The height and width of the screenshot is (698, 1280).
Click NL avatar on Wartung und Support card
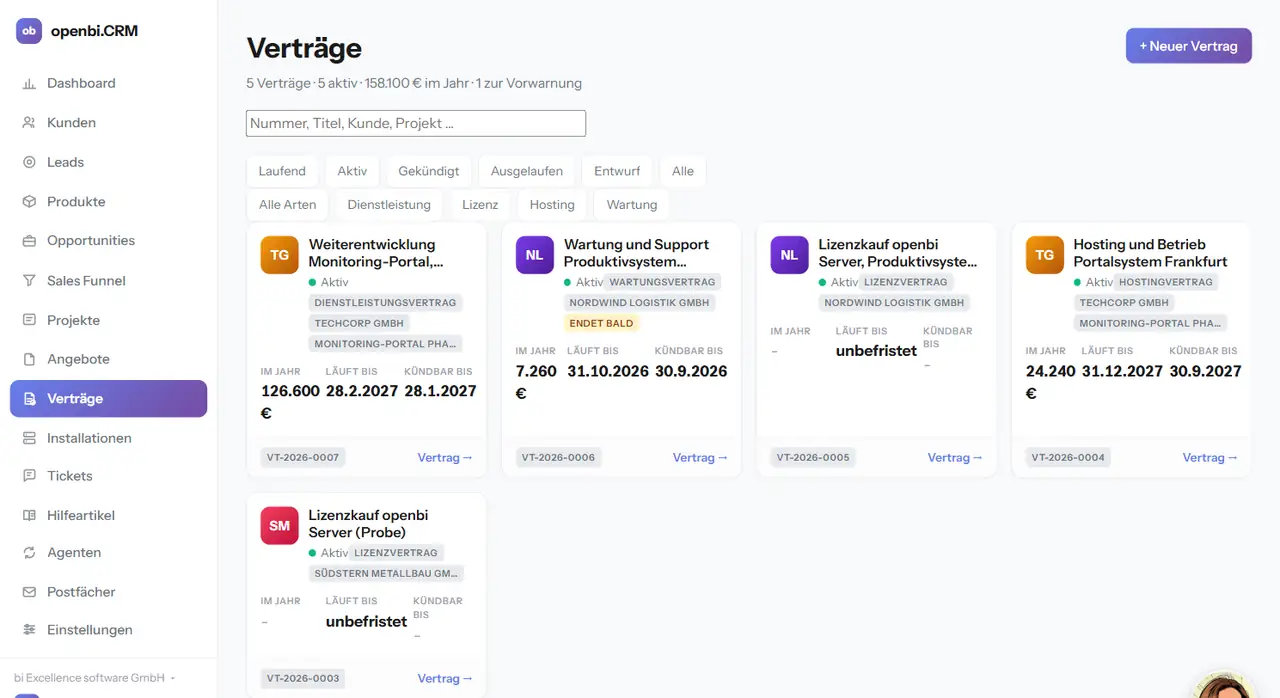coord(535,255)
